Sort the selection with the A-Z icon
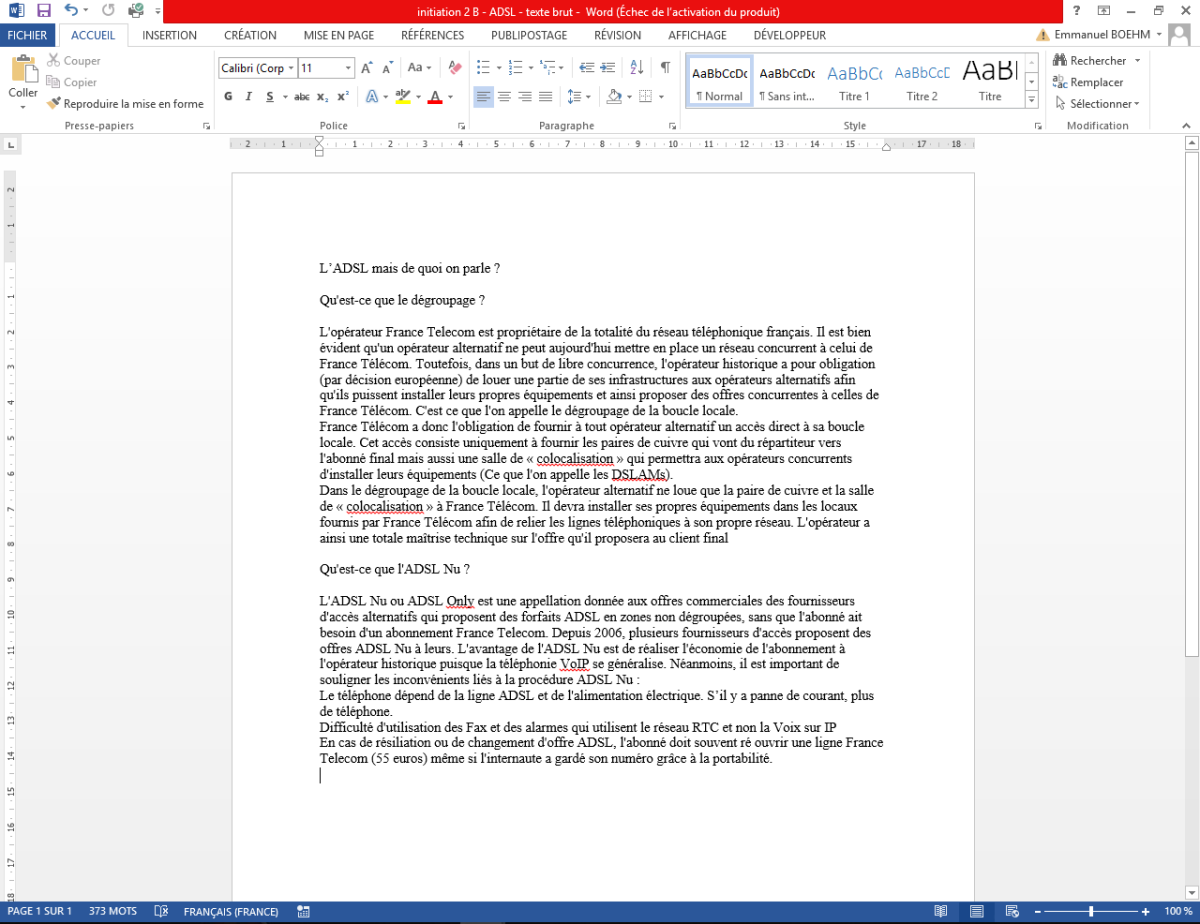The height and width of the screenshot is (924, 1200). pos(636,68)
